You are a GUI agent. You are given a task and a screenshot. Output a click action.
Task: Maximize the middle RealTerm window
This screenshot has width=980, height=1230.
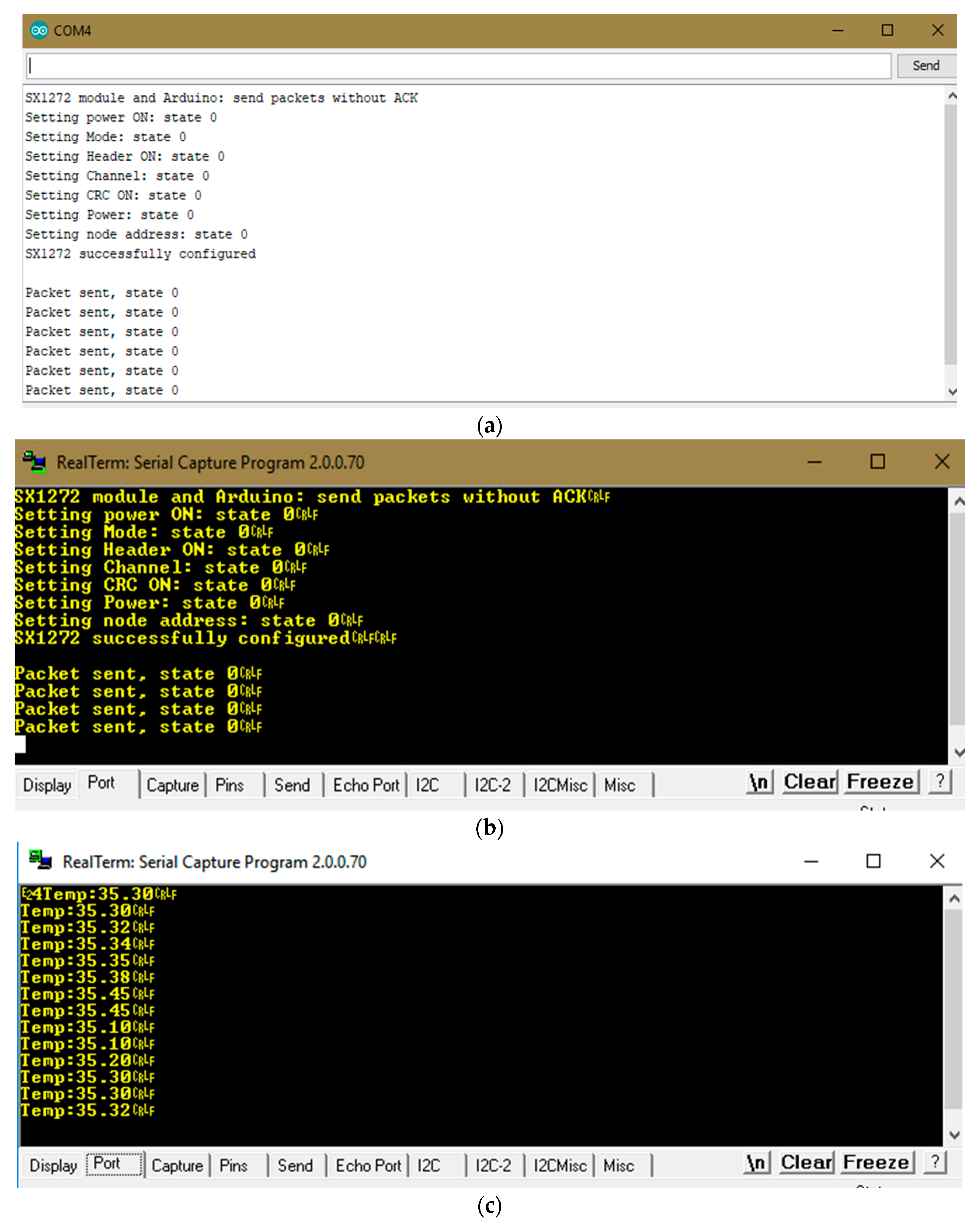[x=877, y=462]
